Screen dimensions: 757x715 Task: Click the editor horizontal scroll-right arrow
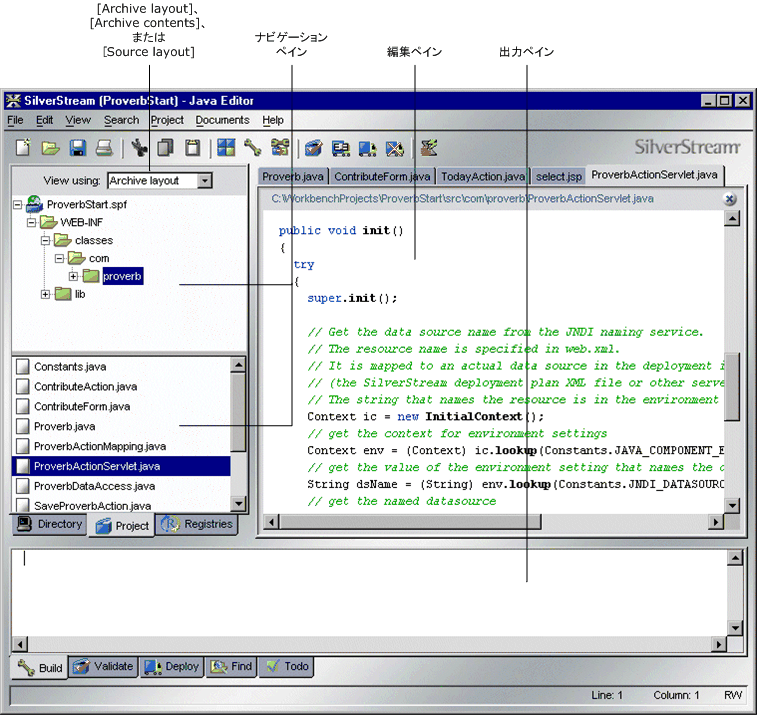(x=716, y=522)
